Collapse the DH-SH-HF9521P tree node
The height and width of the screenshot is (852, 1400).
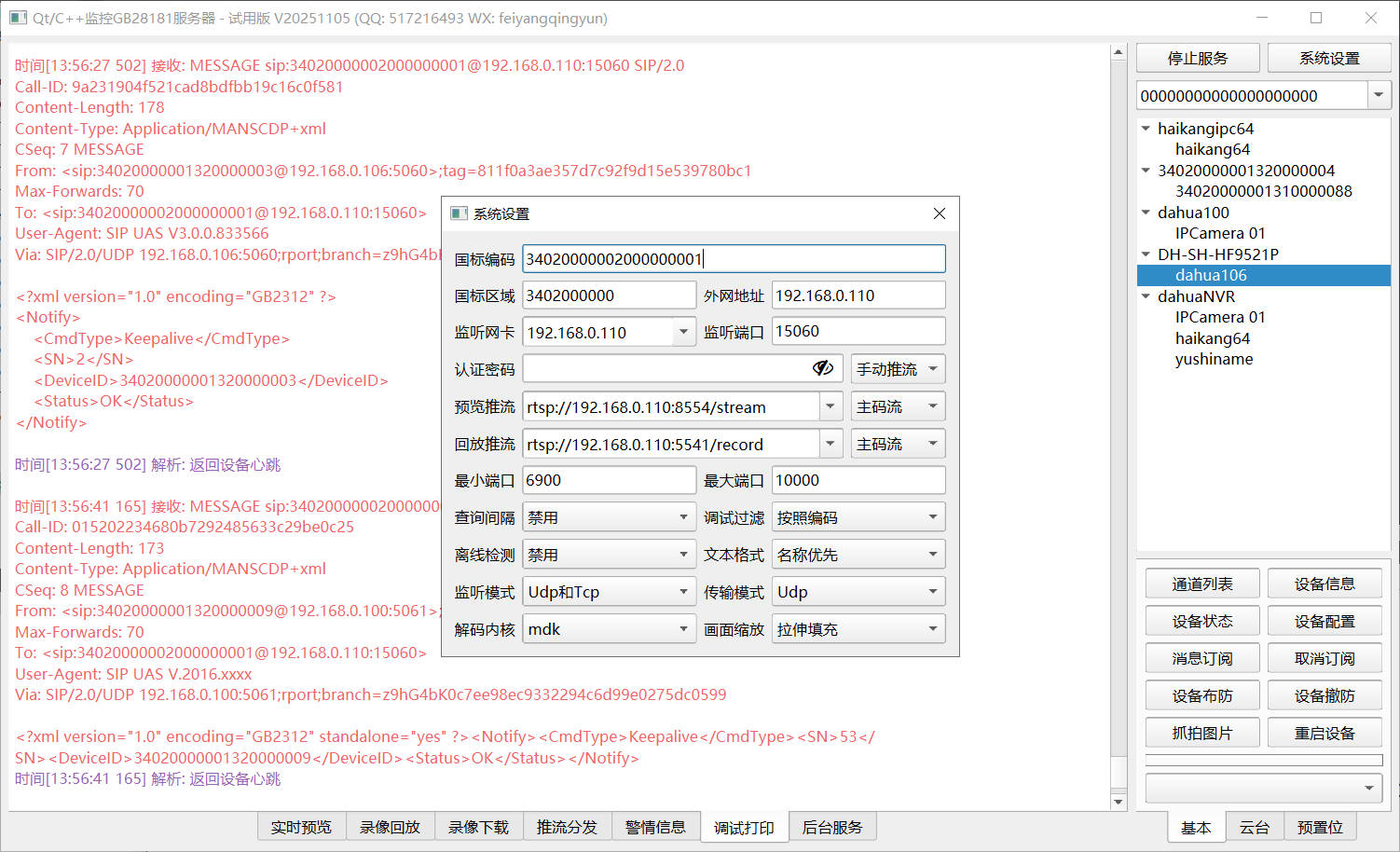[x=1146, y=254]
